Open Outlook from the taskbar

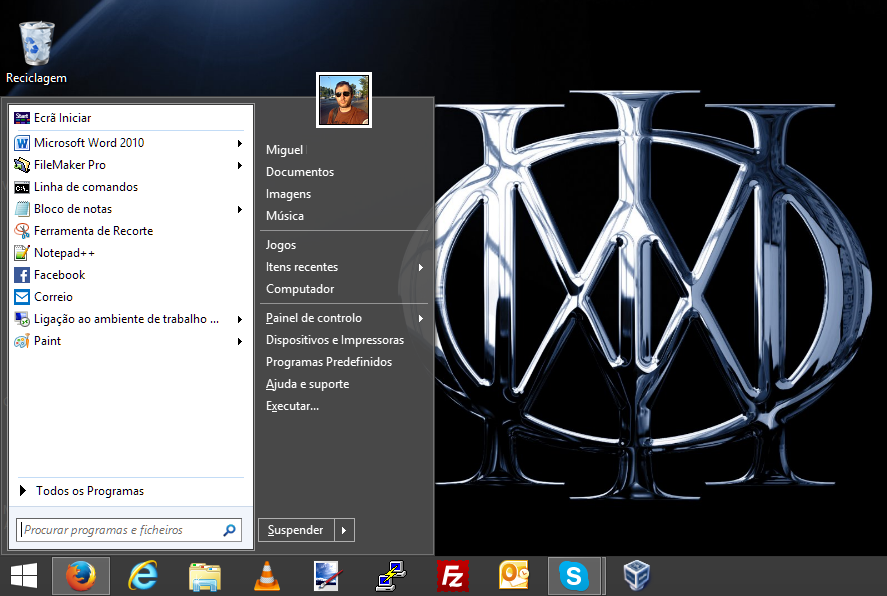click(514, 576)
